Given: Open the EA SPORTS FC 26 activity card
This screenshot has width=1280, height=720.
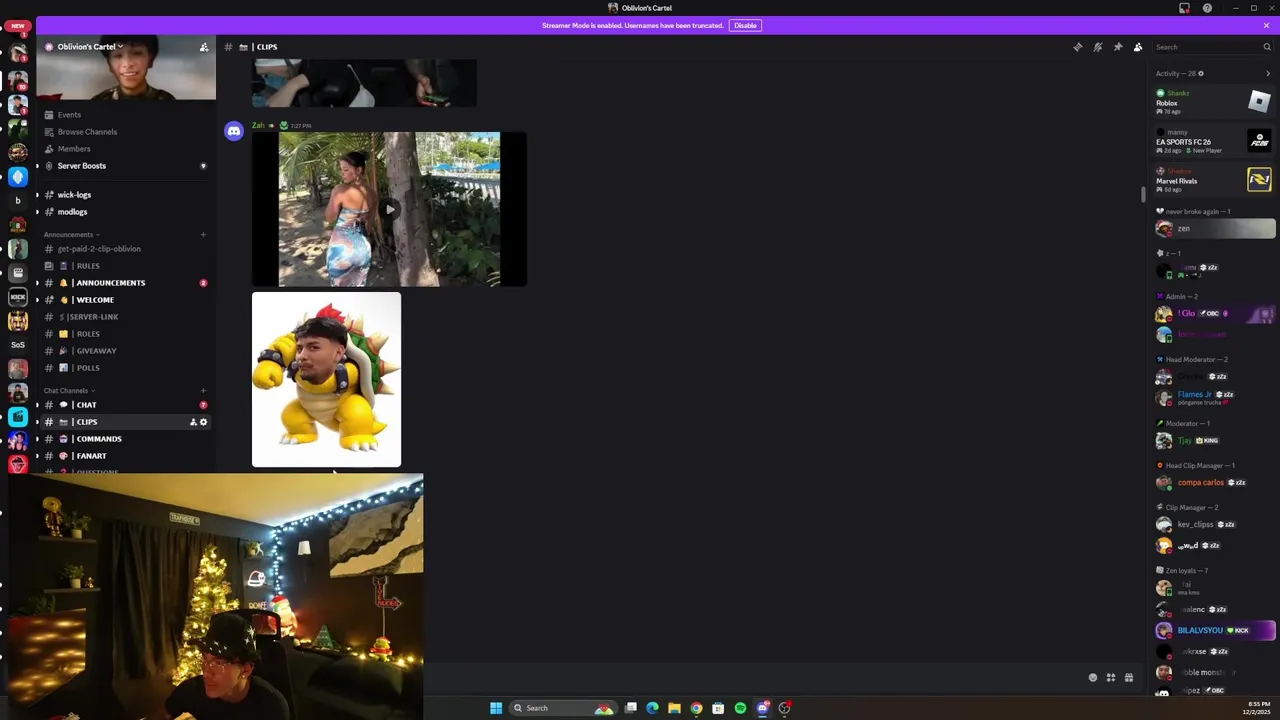Looking at the screenshot, I should tap(1213, 140).
